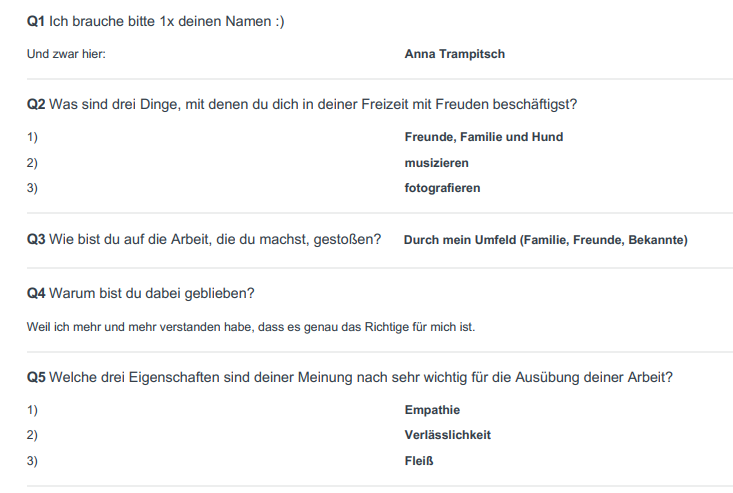Click the bold 'Q5' question number

point(36,377)
